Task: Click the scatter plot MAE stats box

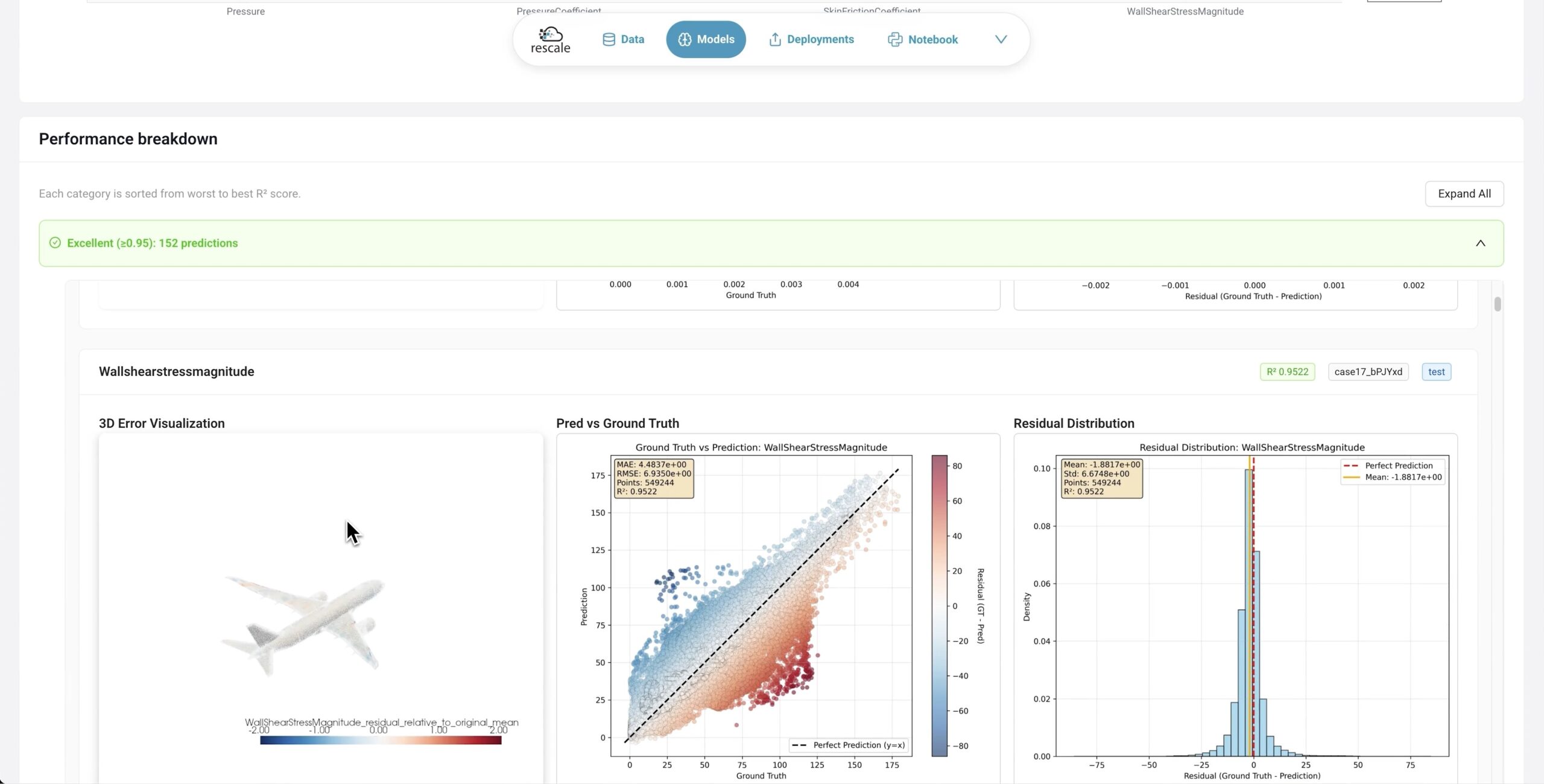Action: (x=654, y=478)
